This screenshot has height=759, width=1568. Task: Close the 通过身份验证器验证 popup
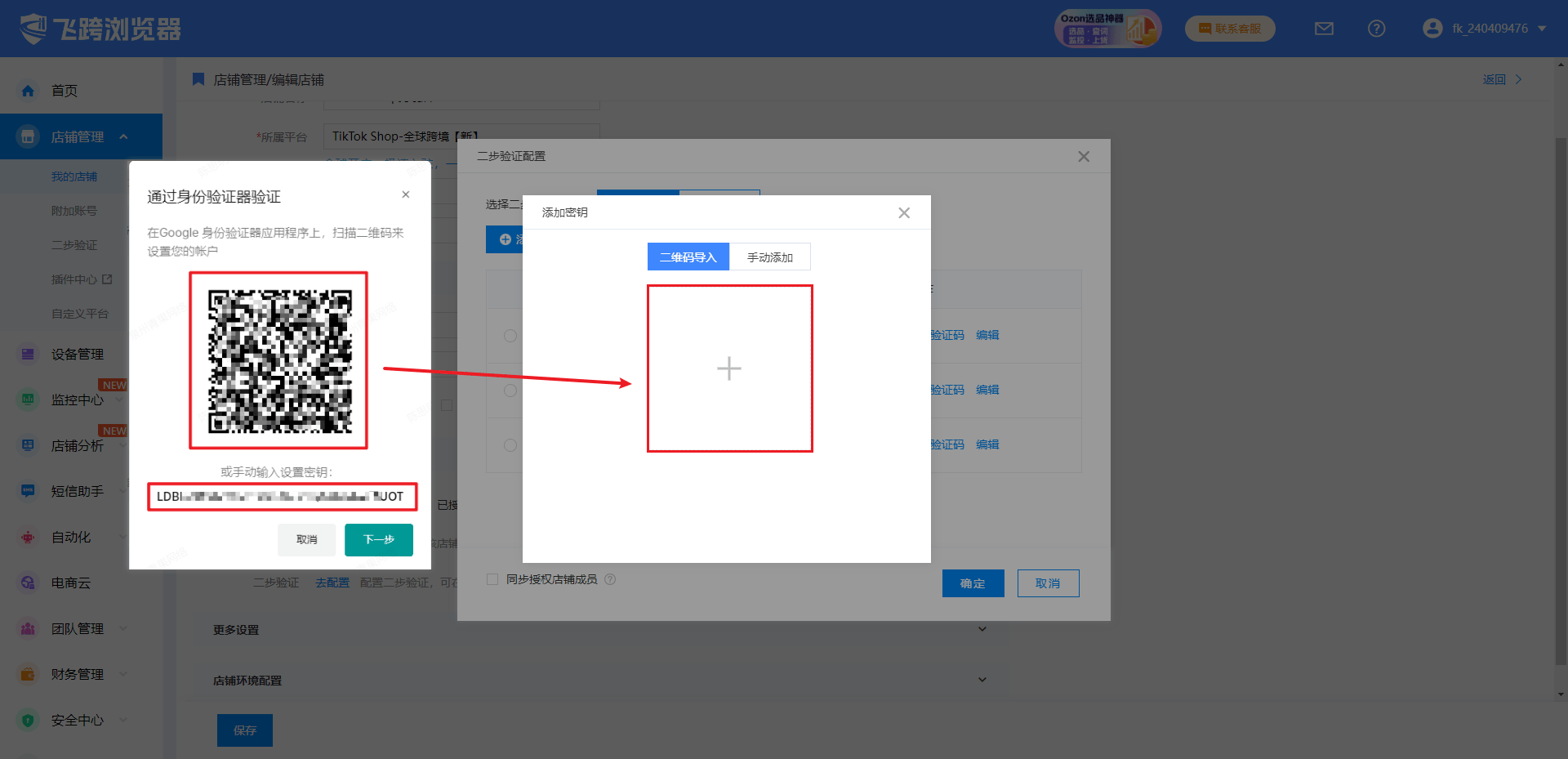(406, 194)
